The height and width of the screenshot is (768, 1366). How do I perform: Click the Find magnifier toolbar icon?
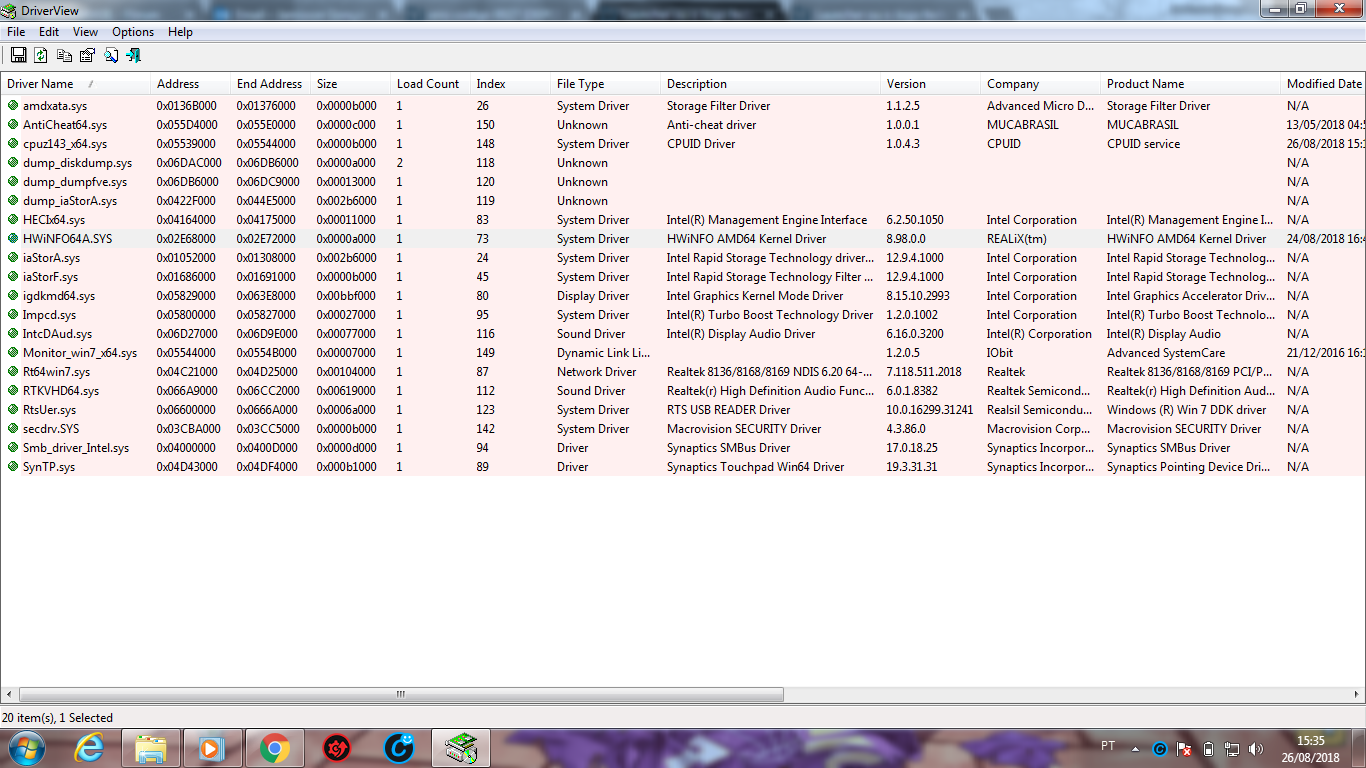(110, 56)
